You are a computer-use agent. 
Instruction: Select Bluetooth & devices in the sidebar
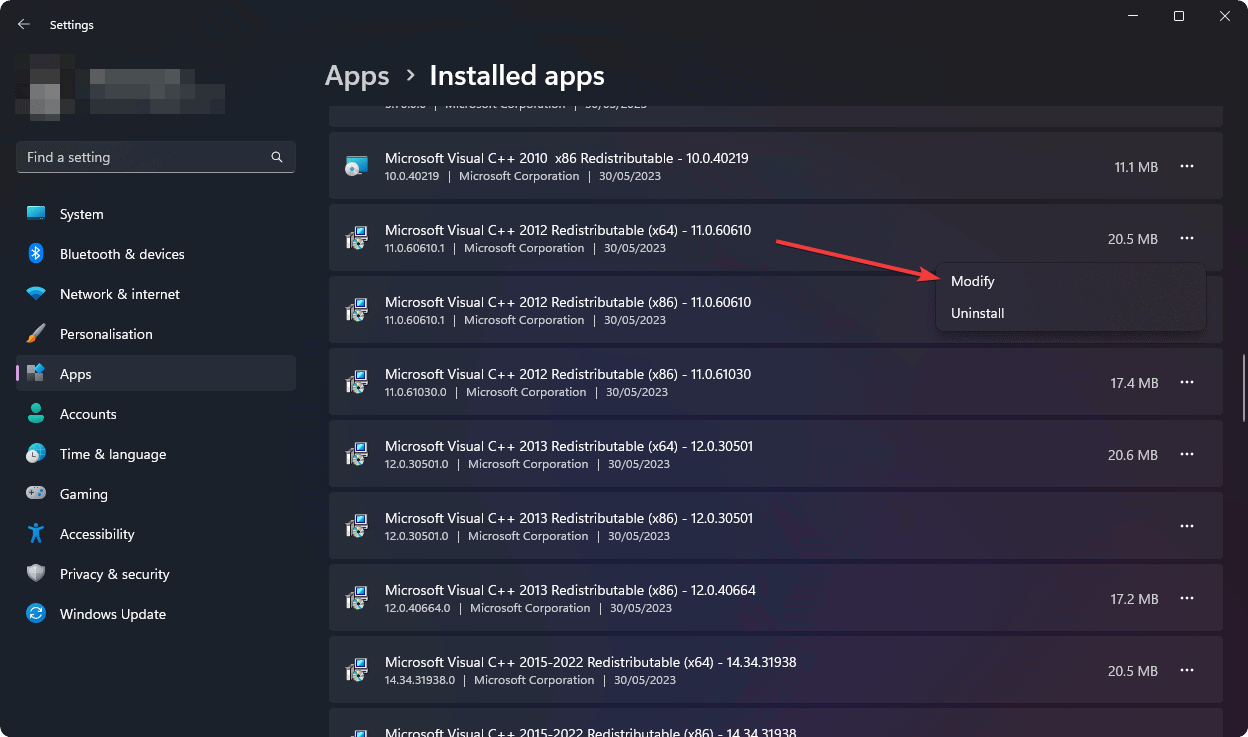click(x=123, y=253)
